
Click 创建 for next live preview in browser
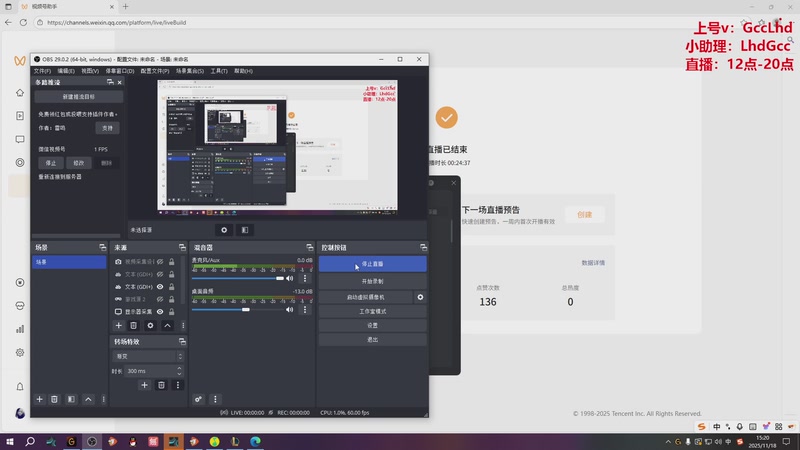[x=584, y=215]
